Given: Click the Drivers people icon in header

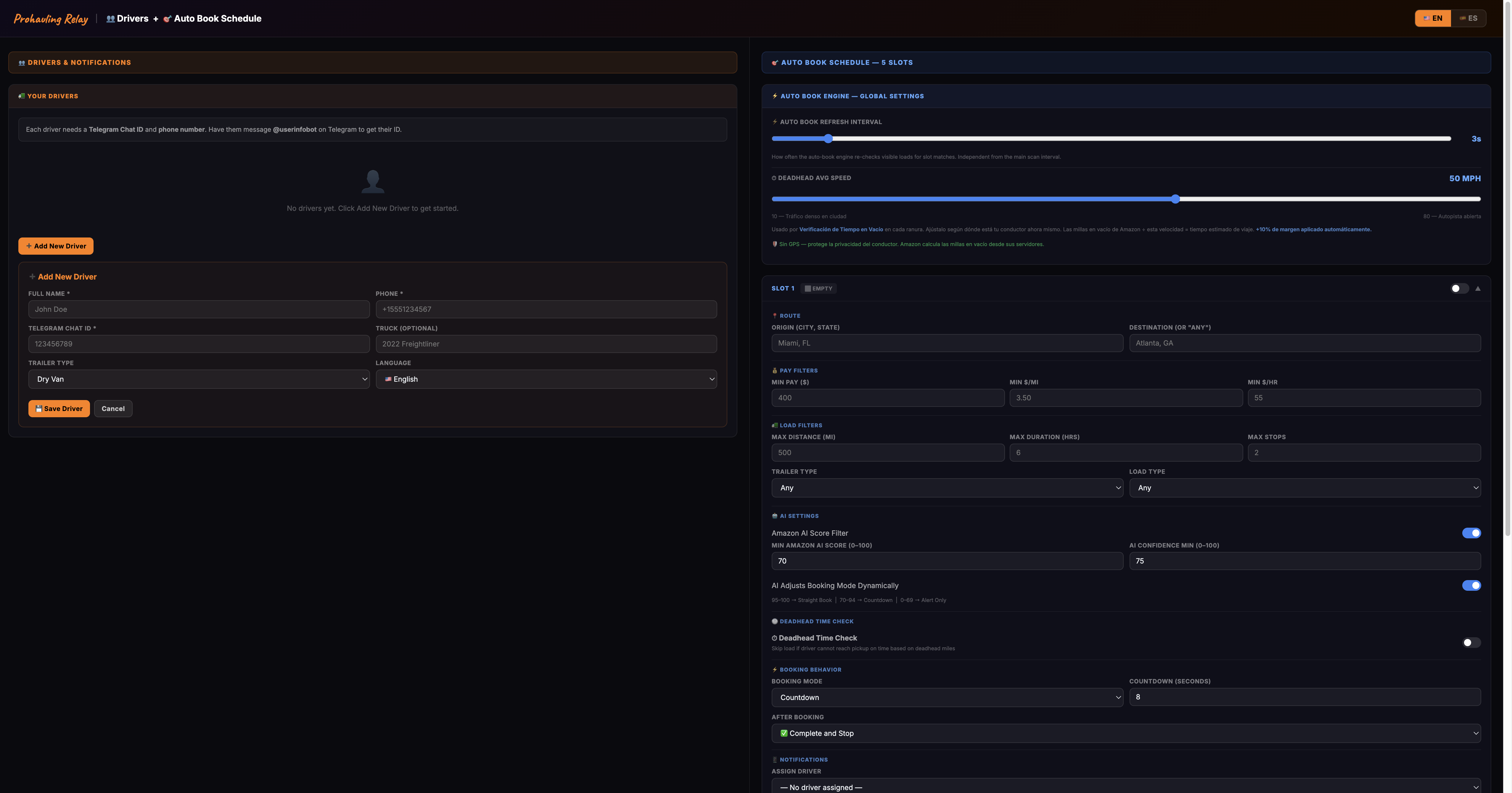Looking at the screenshot, I should [110, 19].
